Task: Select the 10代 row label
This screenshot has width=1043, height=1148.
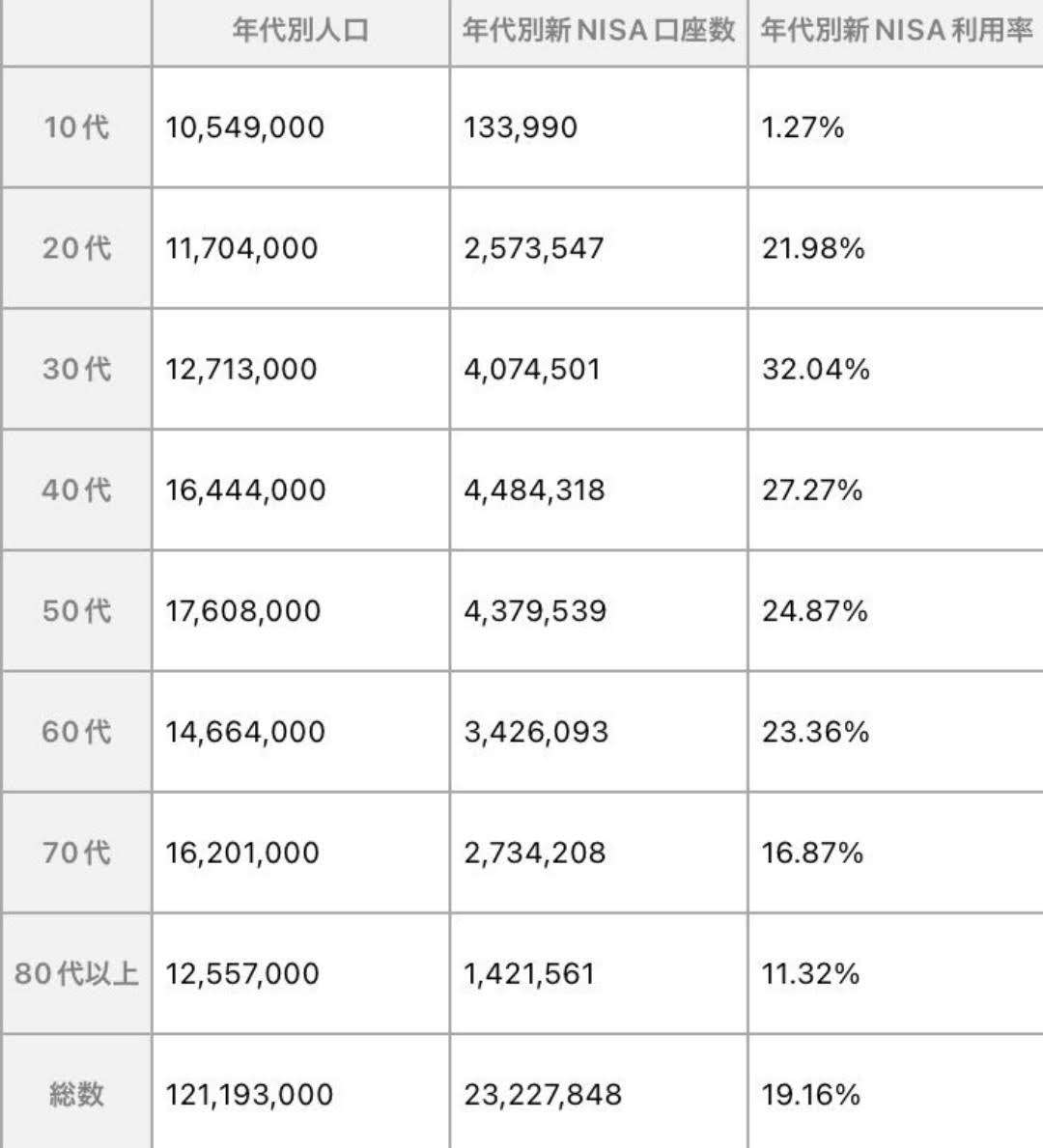Action: 76,127
